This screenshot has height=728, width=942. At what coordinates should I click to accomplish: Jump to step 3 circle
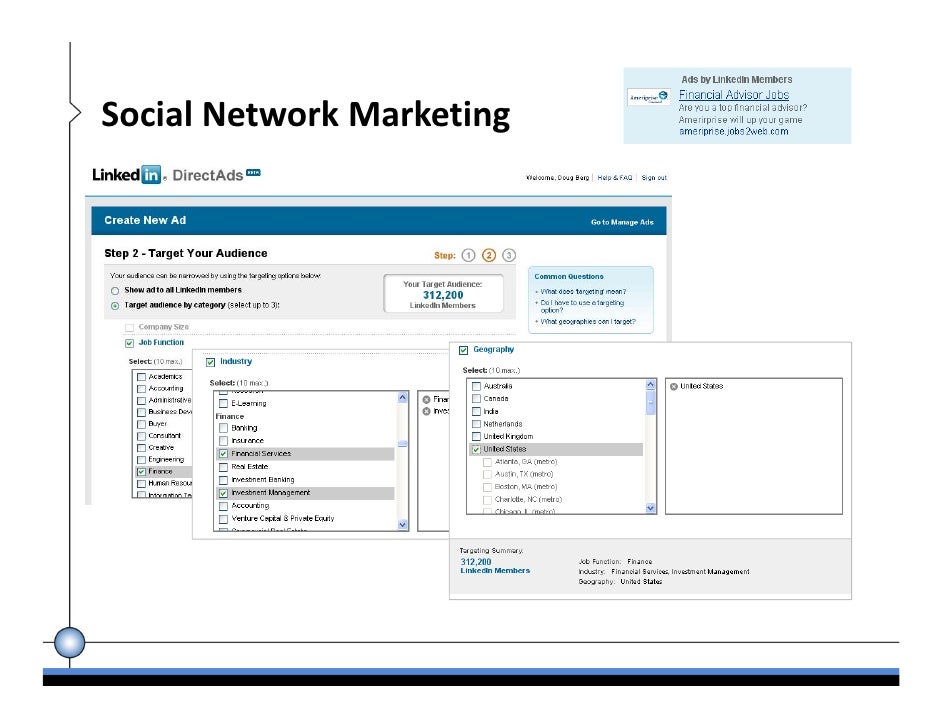pos(509,255)
